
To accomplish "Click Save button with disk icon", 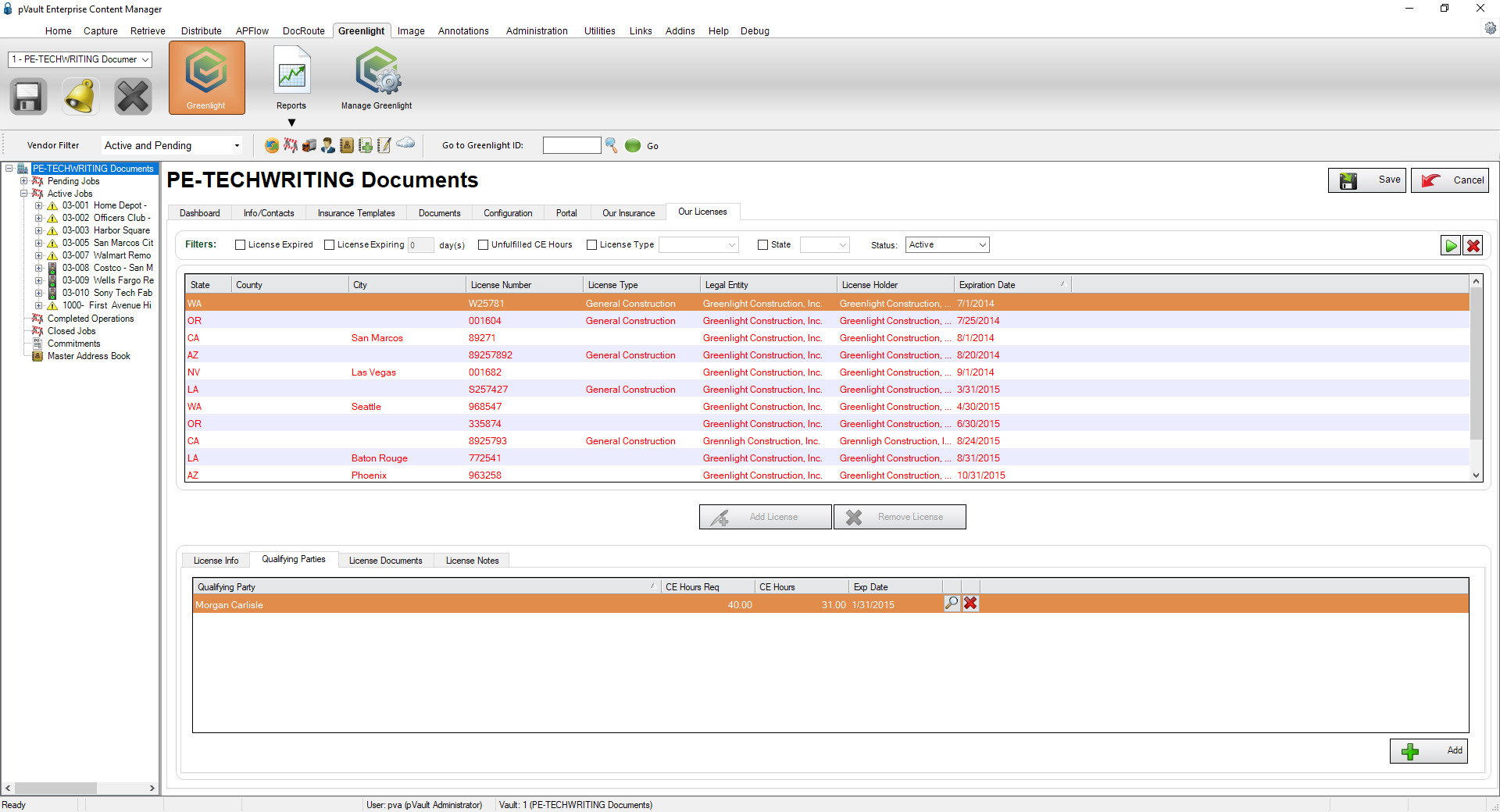I will pyautogui.click(x=1367, y=180).
